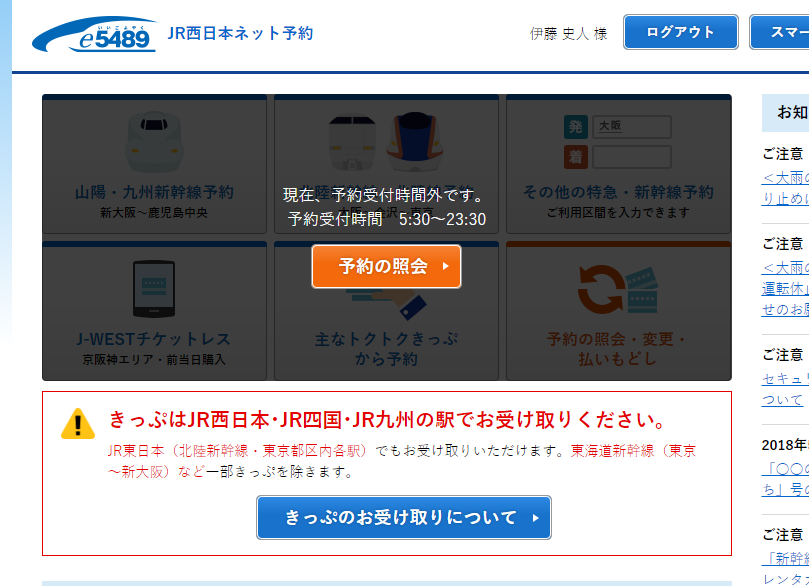
Task: Click the empty arrival station field
Action: 632,157
